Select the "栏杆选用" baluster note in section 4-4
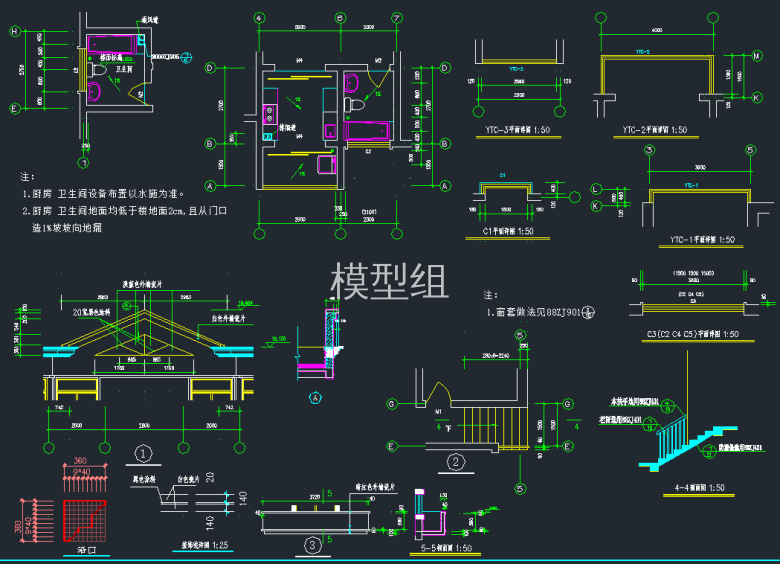The height and width of the screenshot is (564, 780). coord(620,420)
